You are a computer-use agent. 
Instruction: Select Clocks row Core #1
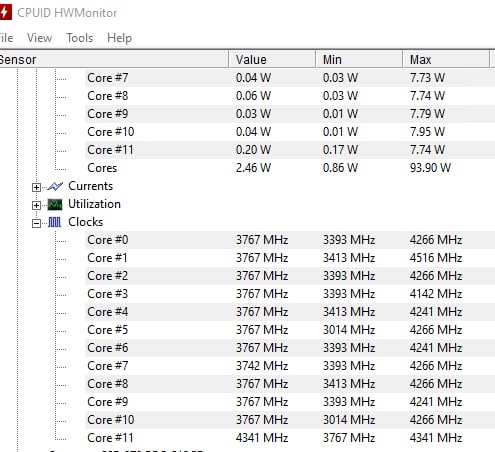(290, 258)
